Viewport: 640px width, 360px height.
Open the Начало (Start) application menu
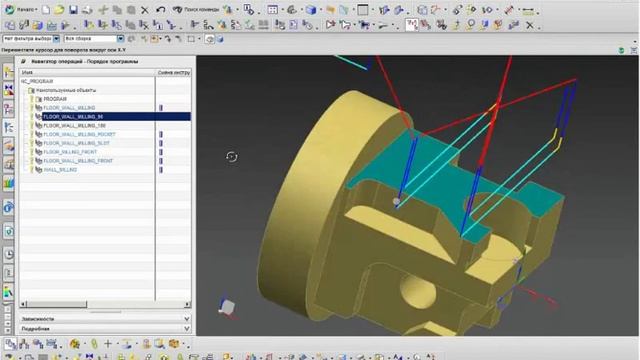[x=20, y=9]
